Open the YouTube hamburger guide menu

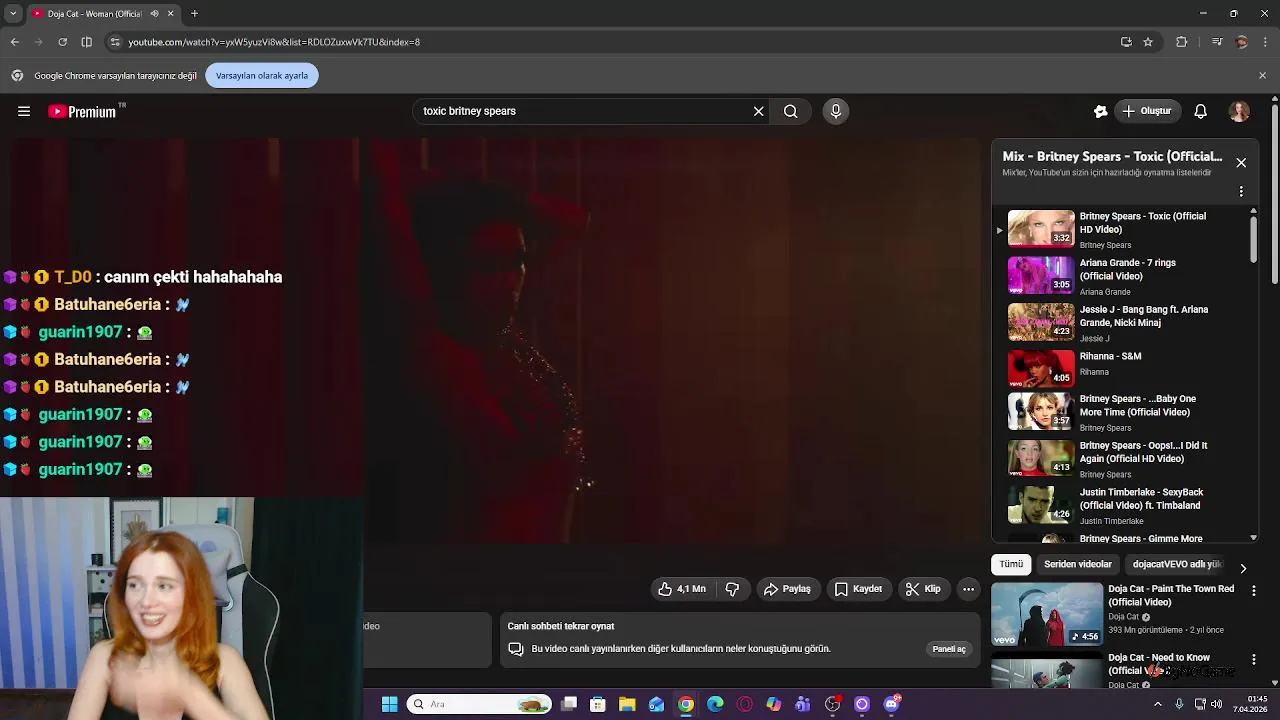(24, 111)
